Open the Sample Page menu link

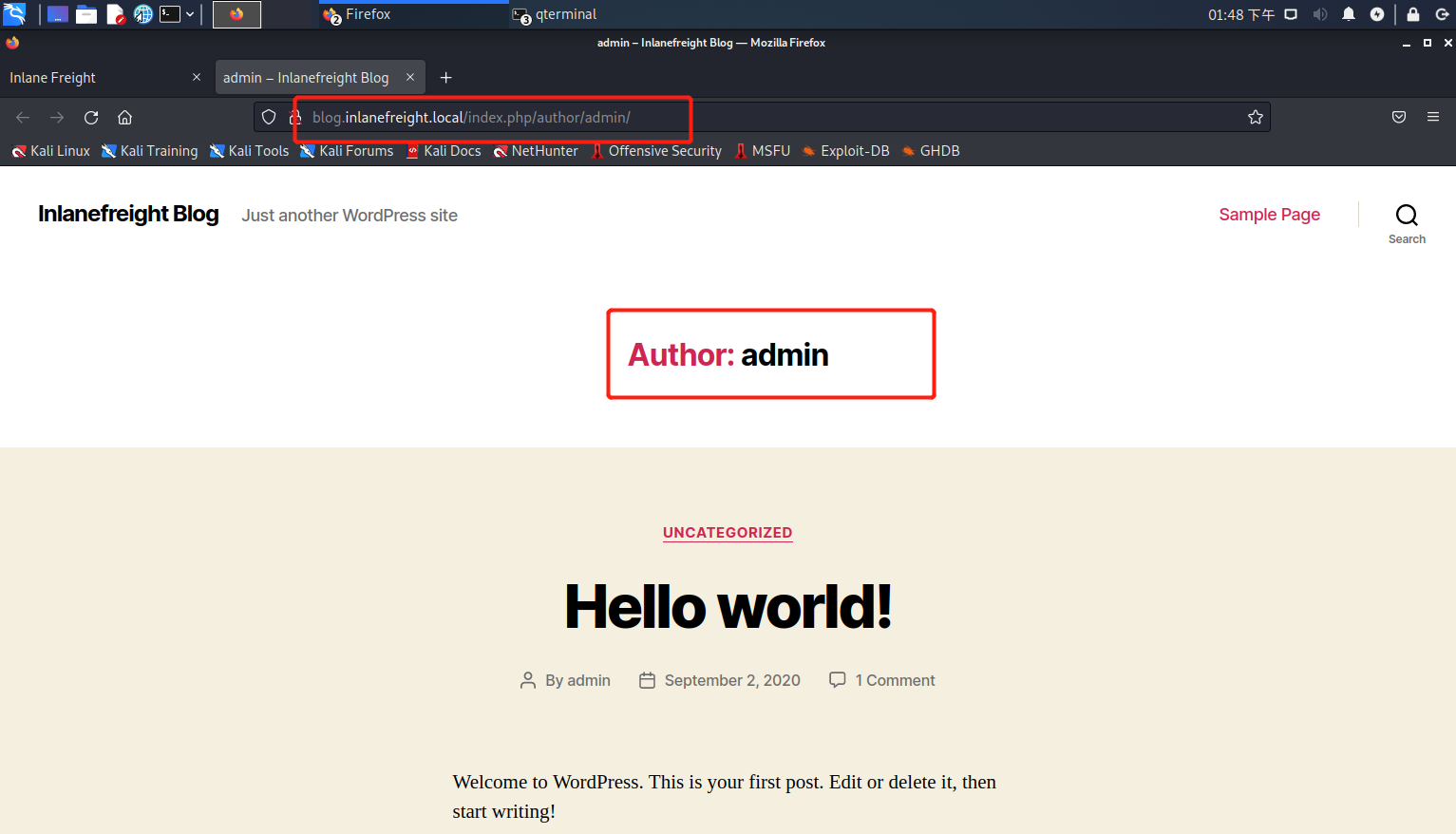coord(1270,215)
